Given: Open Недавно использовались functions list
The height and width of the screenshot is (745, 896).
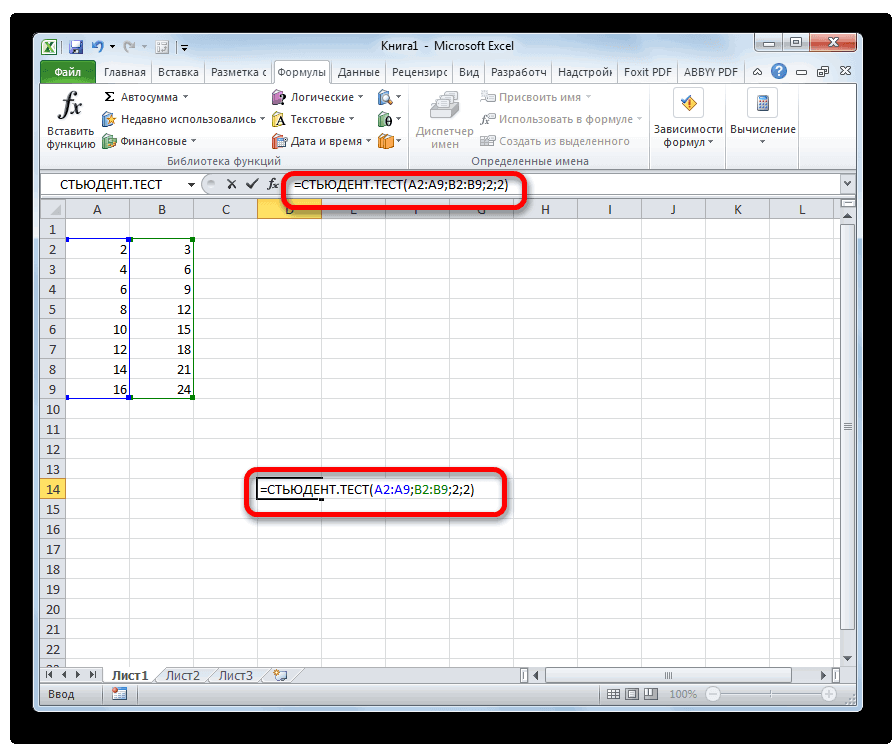Looking at the screenshot, I should click(x=183, y=119).
